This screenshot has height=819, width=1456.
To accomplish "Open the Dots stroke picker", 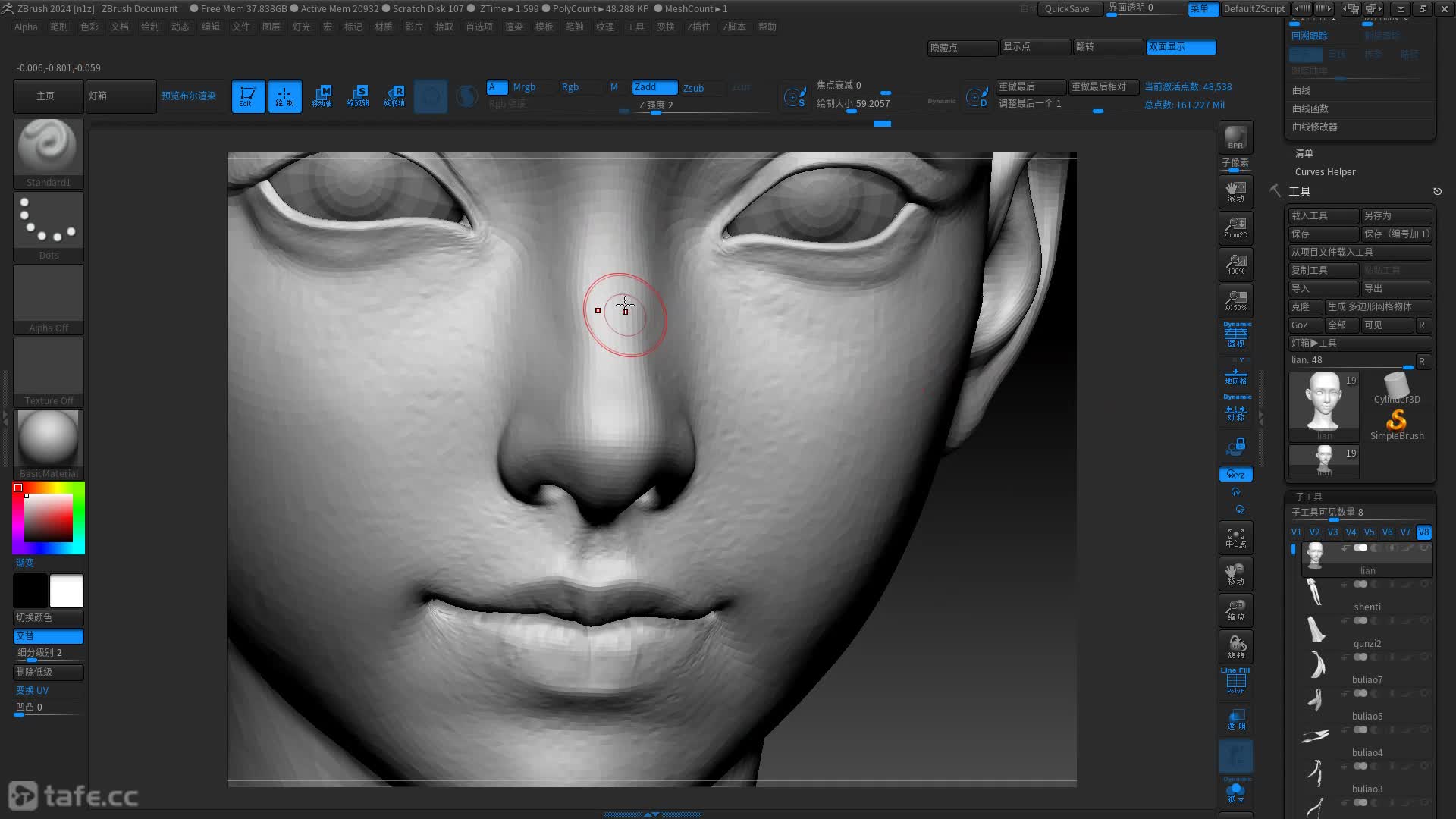I will (49, 226).
